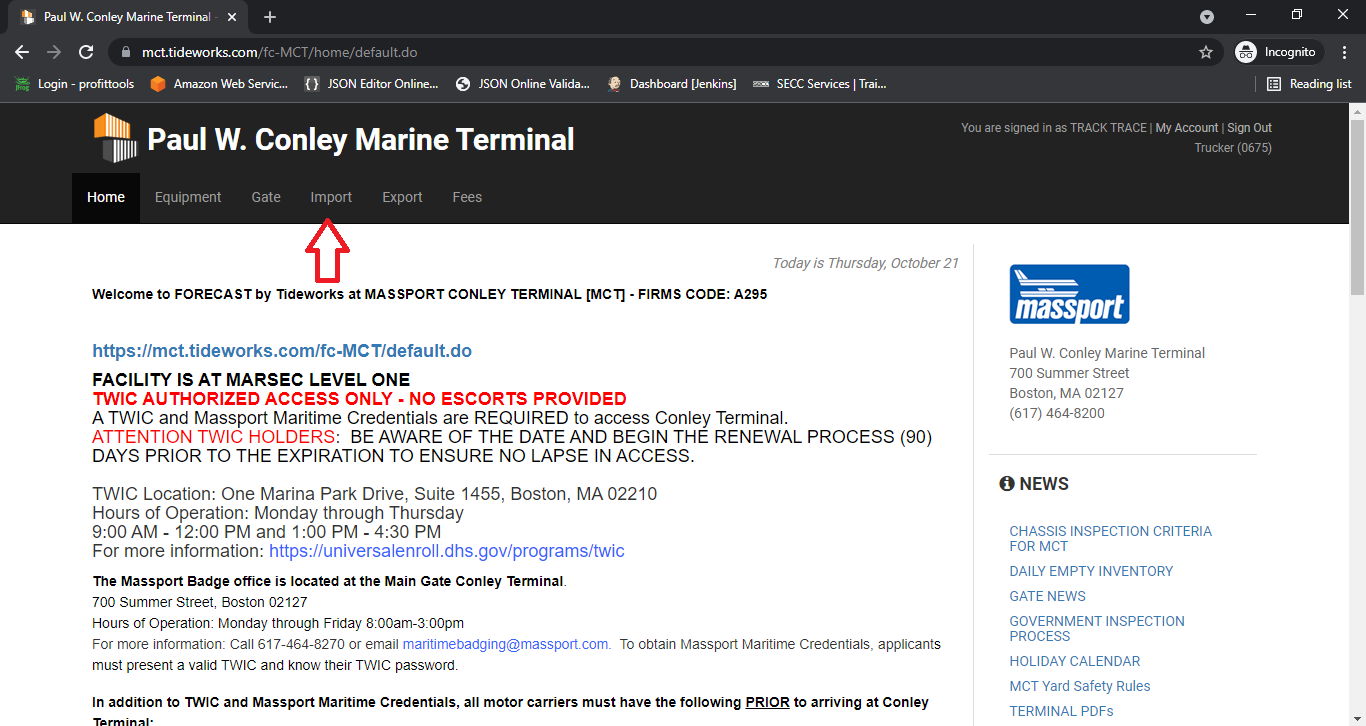Email maritimebadging@massport.com link
Viewport: 1366px width, 726px height.
point(506,644)
